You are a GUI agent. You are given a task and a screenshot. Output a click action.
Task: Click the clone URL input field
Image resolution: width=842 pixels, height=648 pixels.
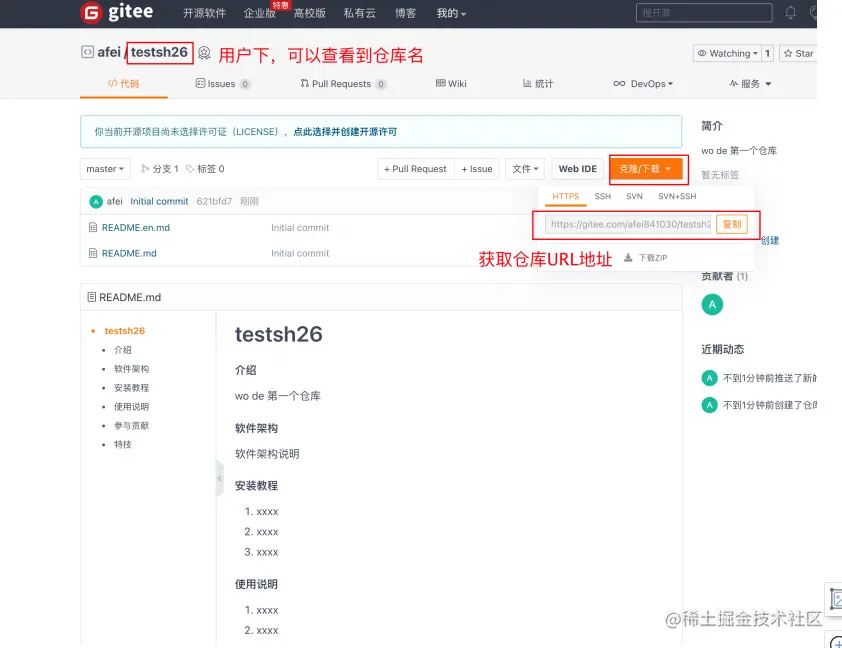(630, 224)
